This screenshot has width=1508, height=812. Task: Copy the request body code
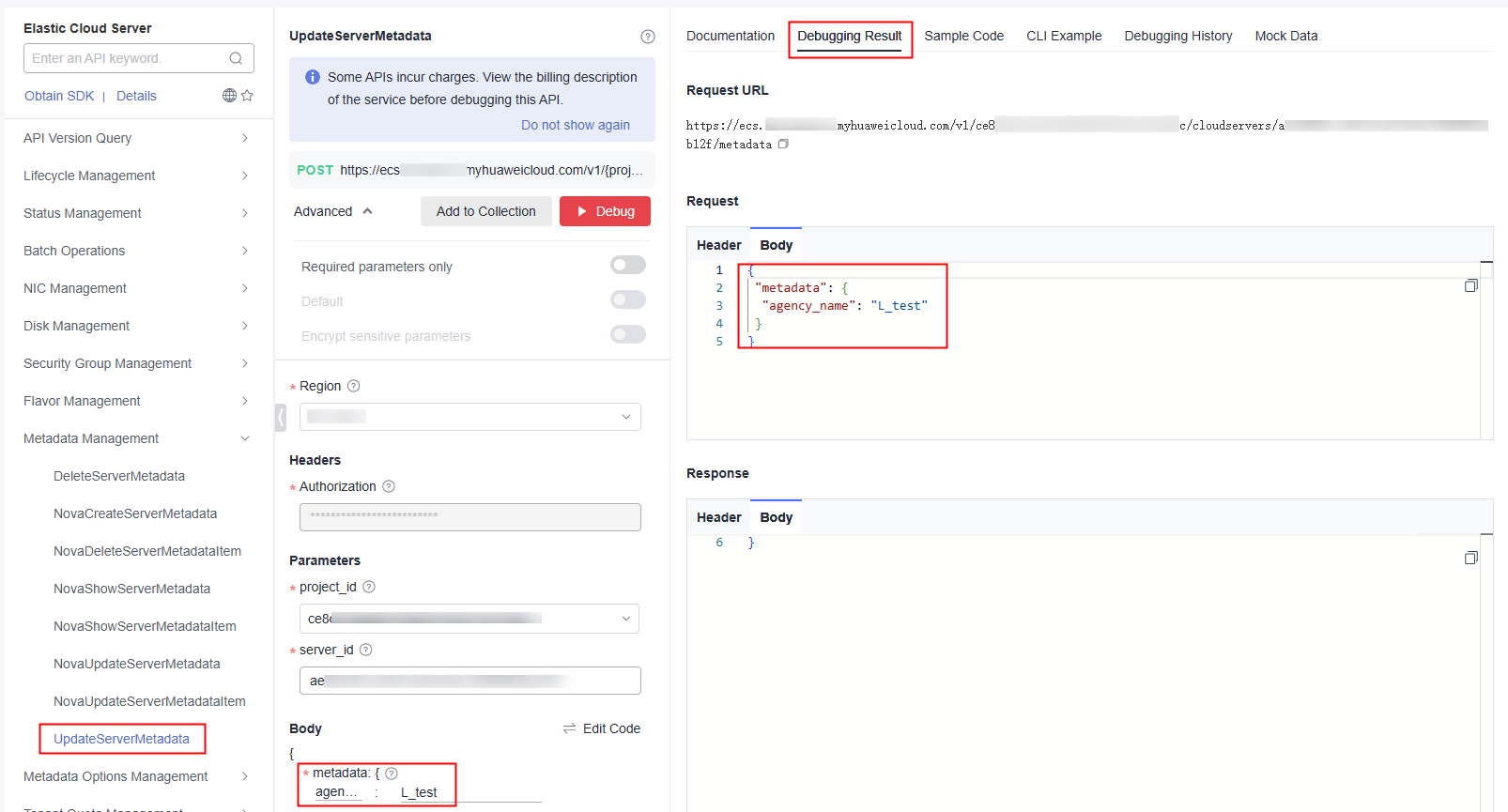[1470, 285]
